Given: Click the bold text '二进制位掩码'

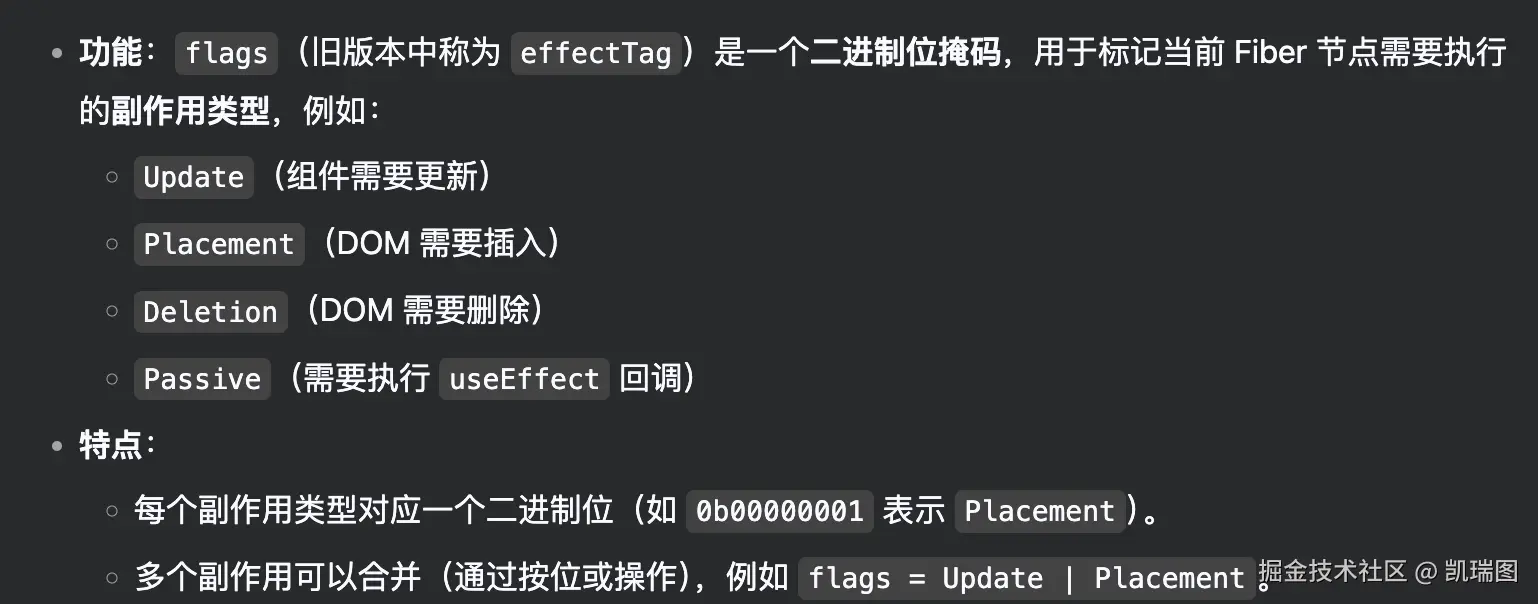Looking at the screenshot, I should pyautogui.click(x=905, y=52).
